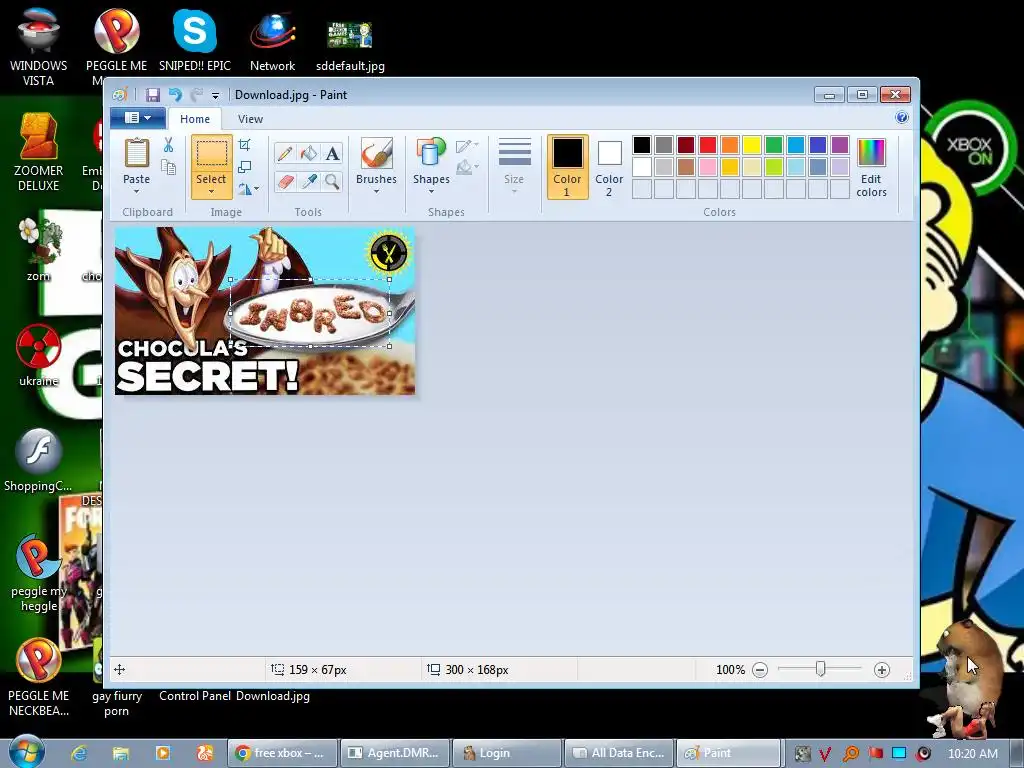Expand the Paste options arrow

point(136,191)
